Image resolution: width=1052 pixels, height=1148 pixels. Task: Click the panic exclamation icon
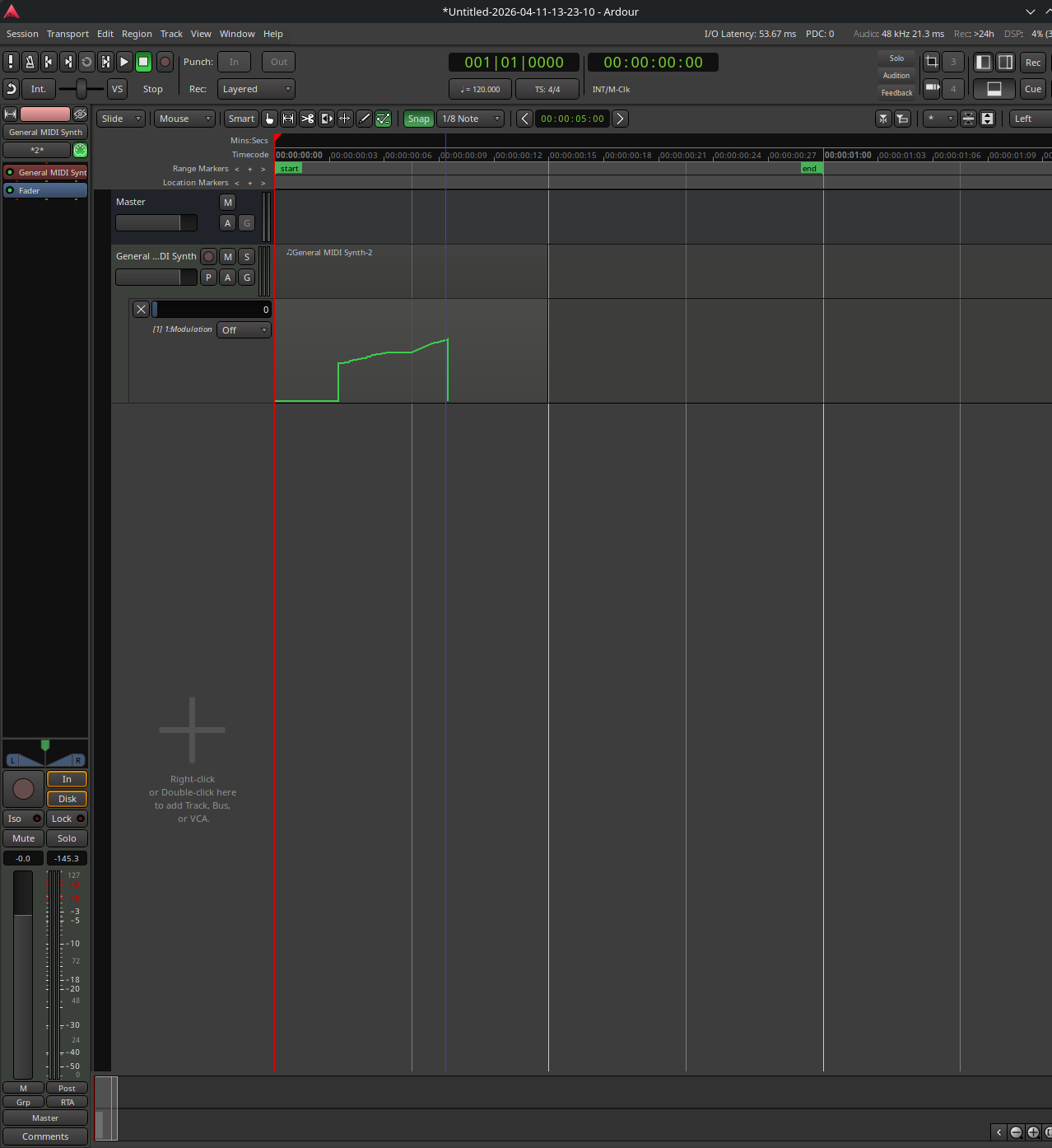point(11,62)
